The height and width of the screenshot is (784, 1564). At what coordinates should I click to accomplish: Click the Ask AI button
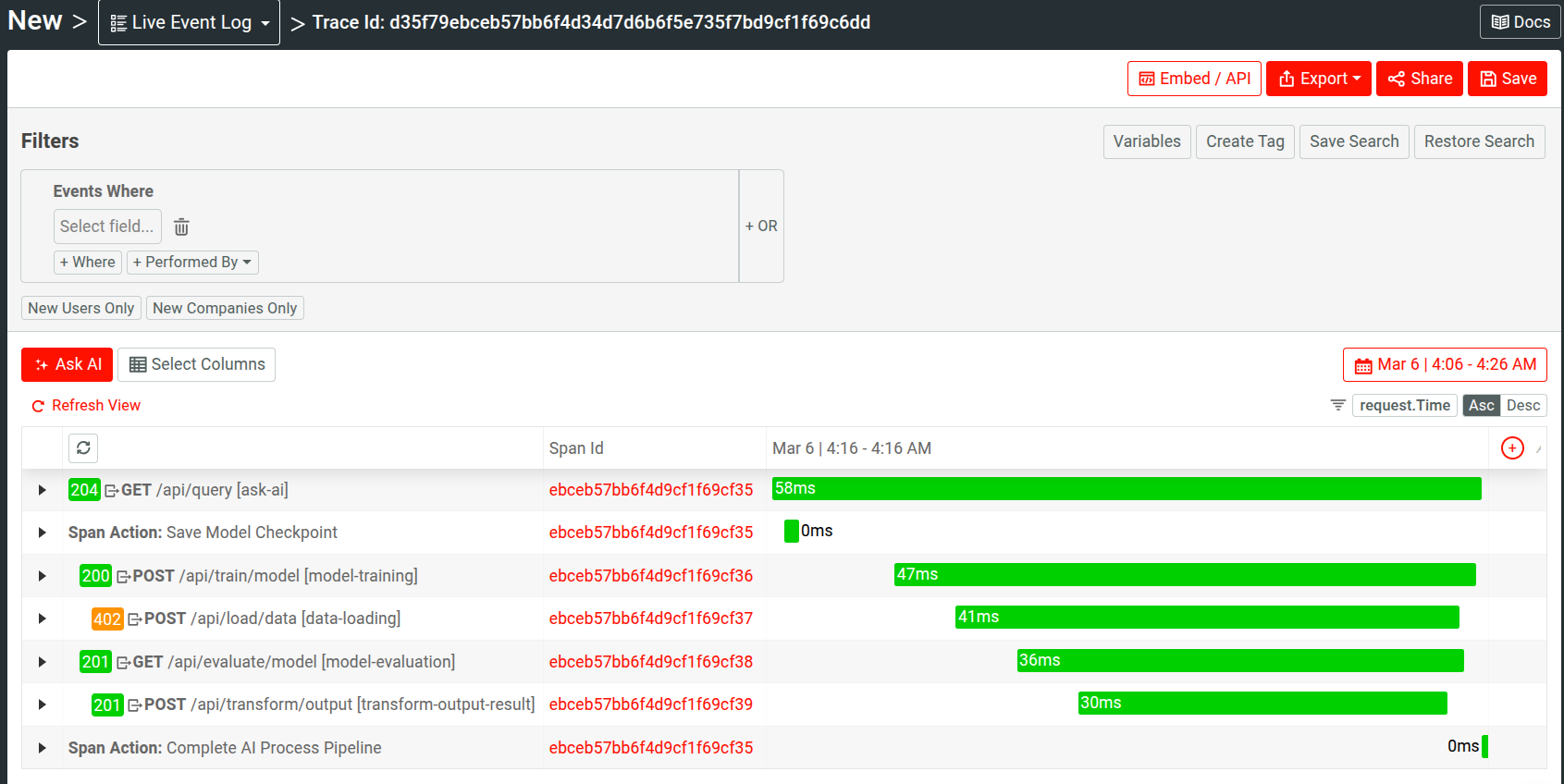point(67,364)
